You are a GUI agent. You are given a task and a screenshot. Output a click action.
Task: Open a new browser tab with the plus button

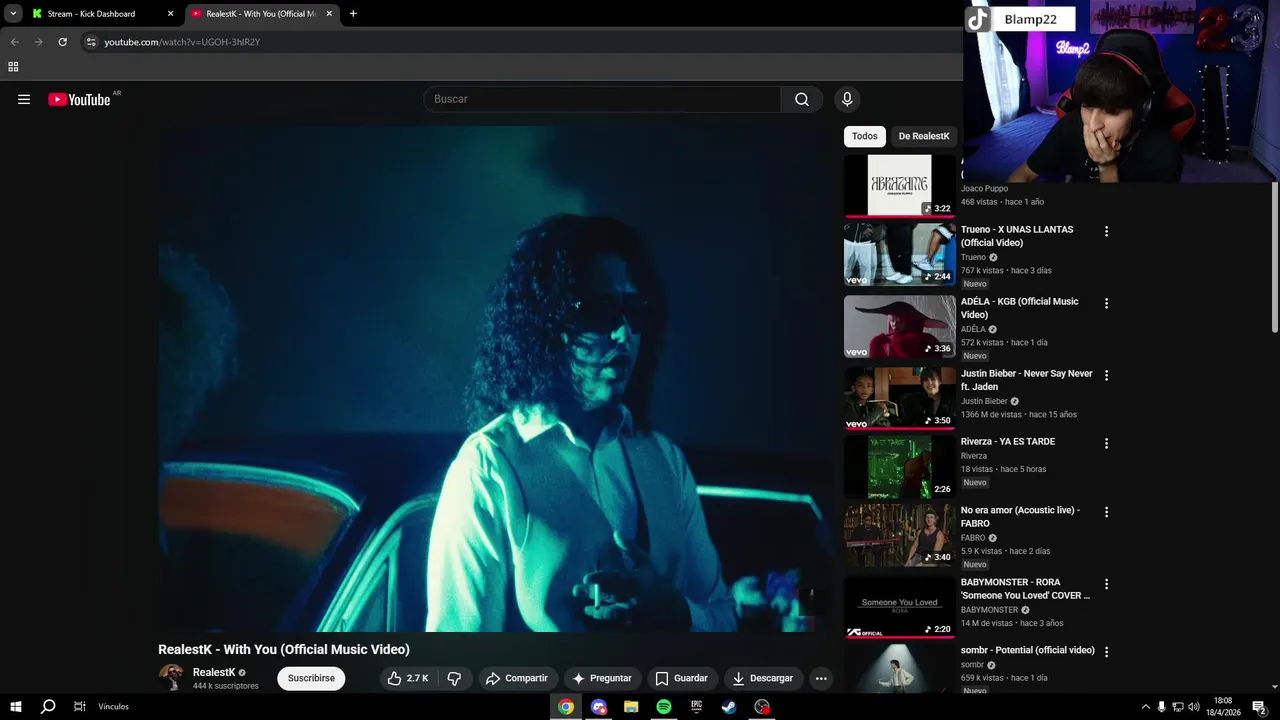pos(353,14)
